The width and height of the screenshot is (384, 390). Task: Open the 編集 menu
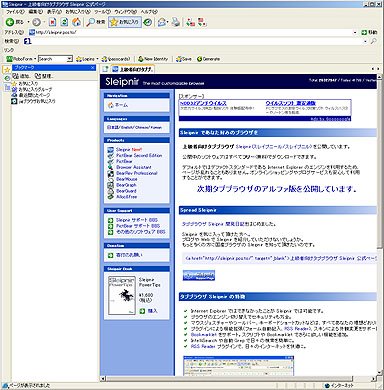(36, 12)
